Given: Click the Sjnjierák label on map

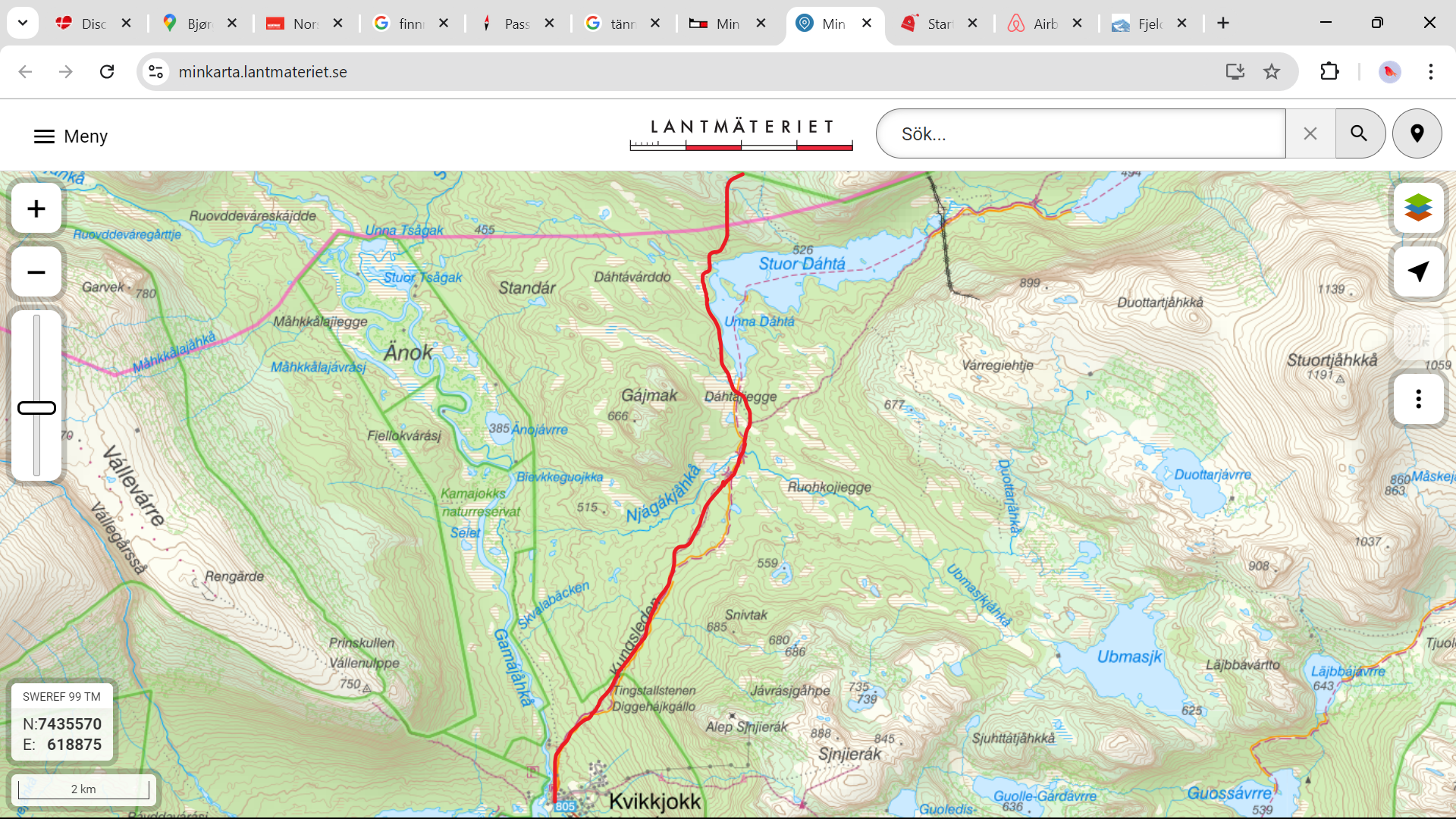Looking at the screenshot, I should (849, 755).
